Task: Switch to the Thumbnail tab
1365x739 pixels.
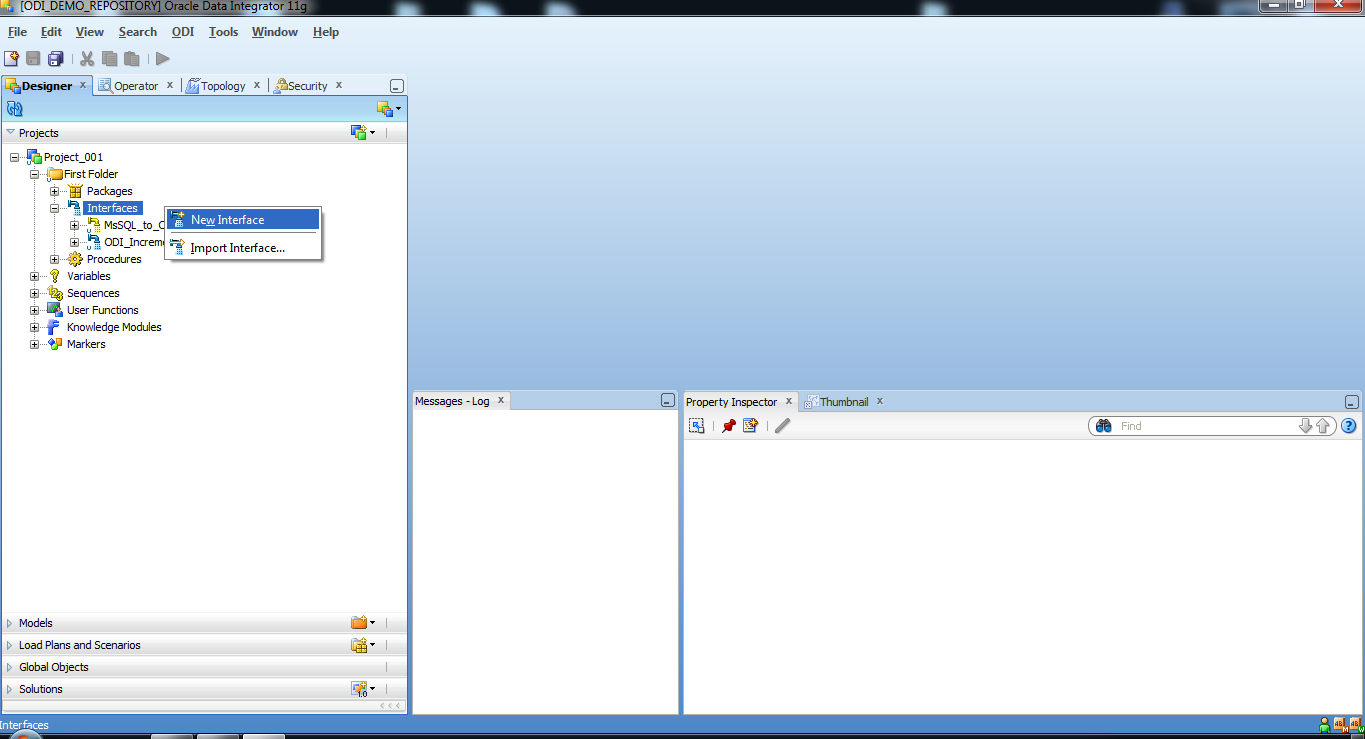Action: click(843, 401)
